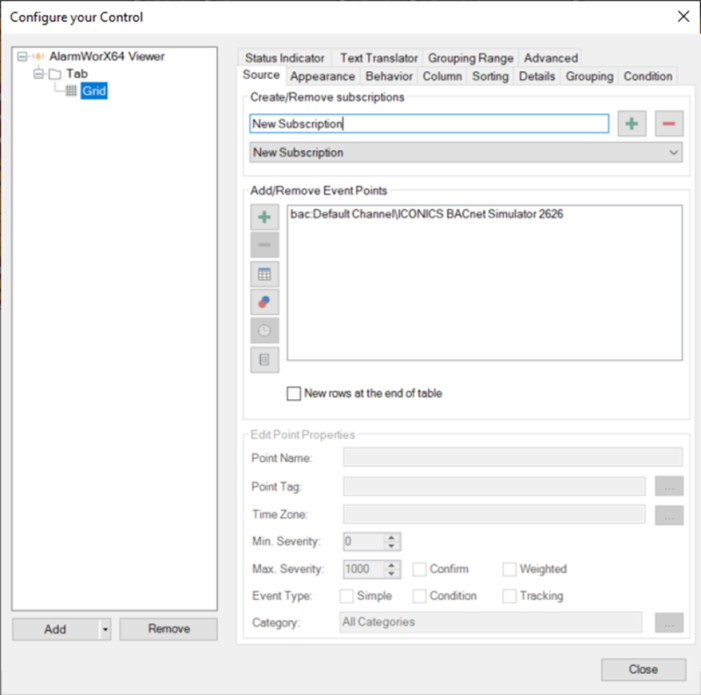Switch to the Appearance tab
The height and width of the screenshot is (695, 701).
322,76
